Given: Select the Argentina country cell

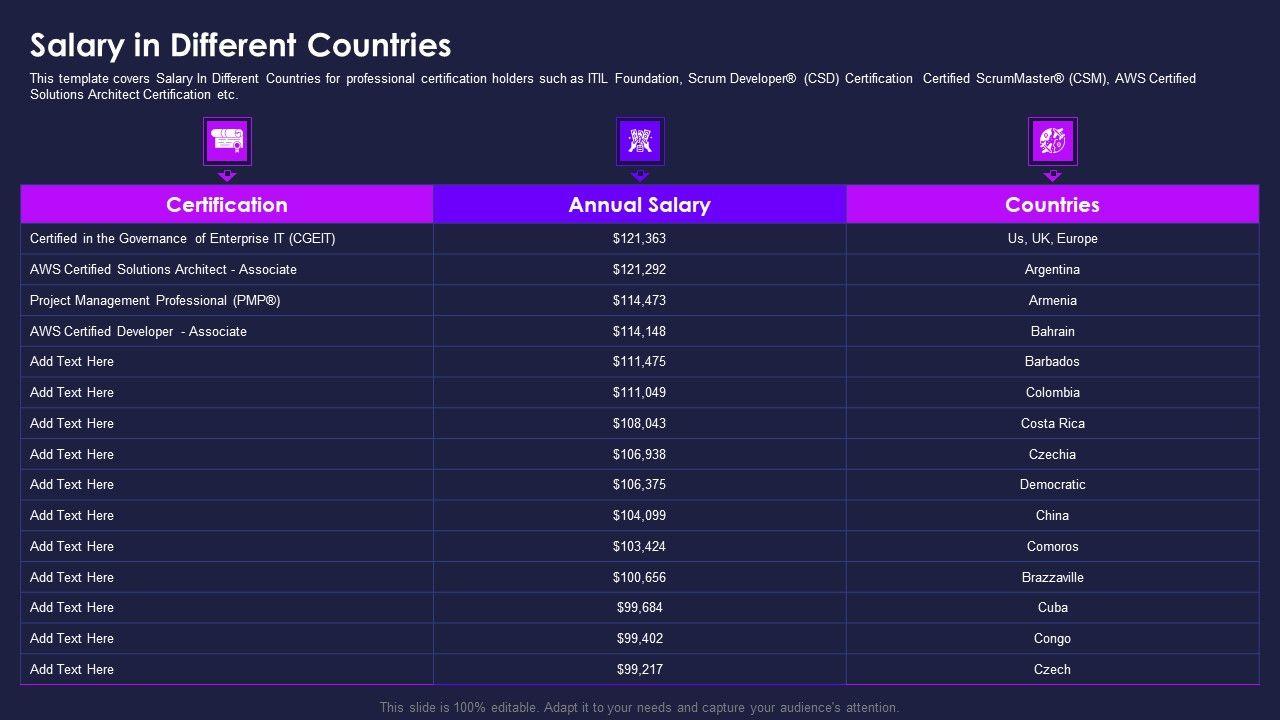Looking at the screenshot, I should pyautogui.click(x=1053, y=269).
